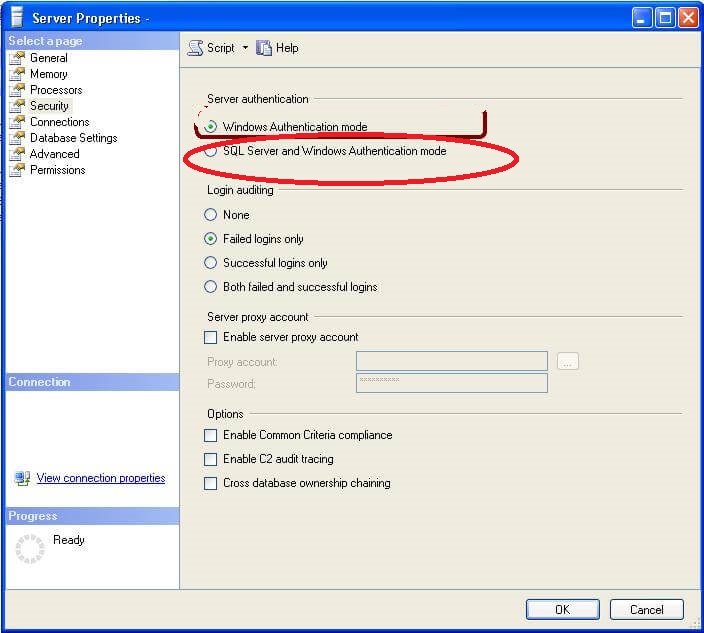The height and width of the screenshot is (633, 704).
Task: Open the Permissions page
Action: pos(58,170)
